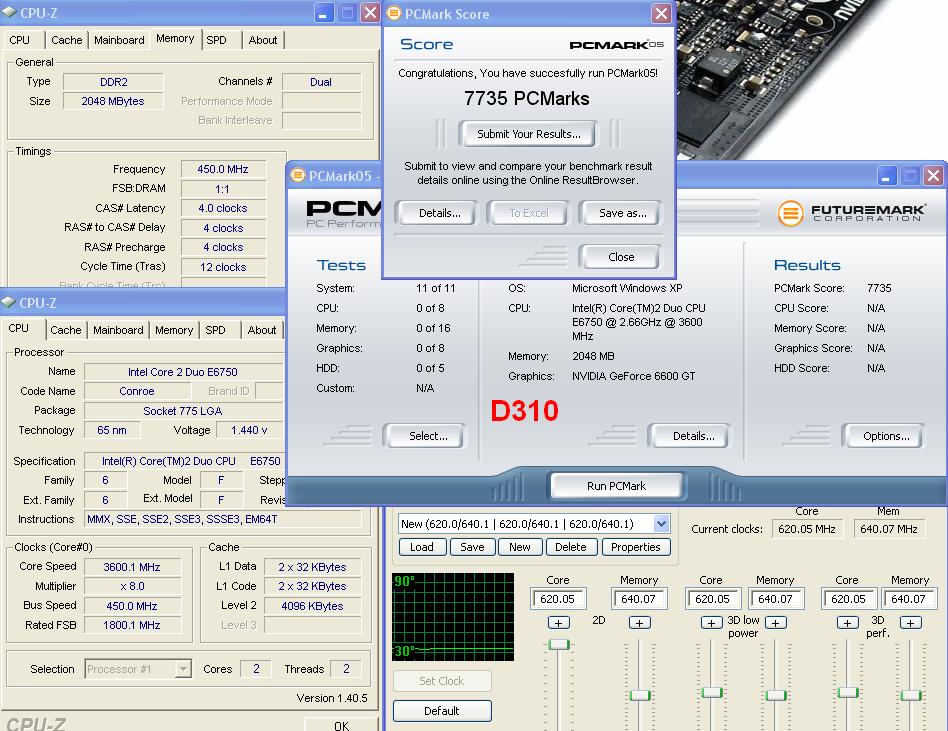Image resolution: width=948 pixels, height=731 pixels.
Task: Create profile with New button
Action: 520,547
